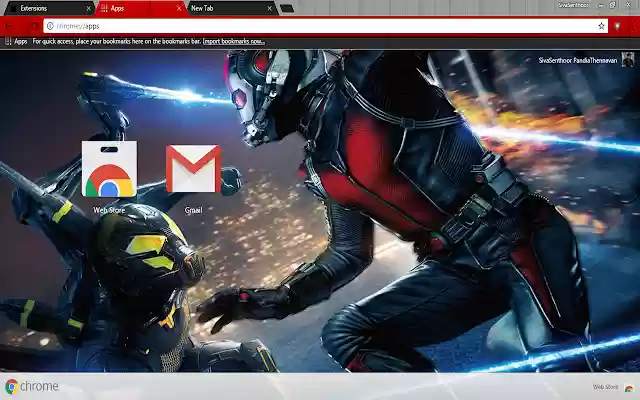
Task: Close the Apps tab
Action: (x=179, y=8)
